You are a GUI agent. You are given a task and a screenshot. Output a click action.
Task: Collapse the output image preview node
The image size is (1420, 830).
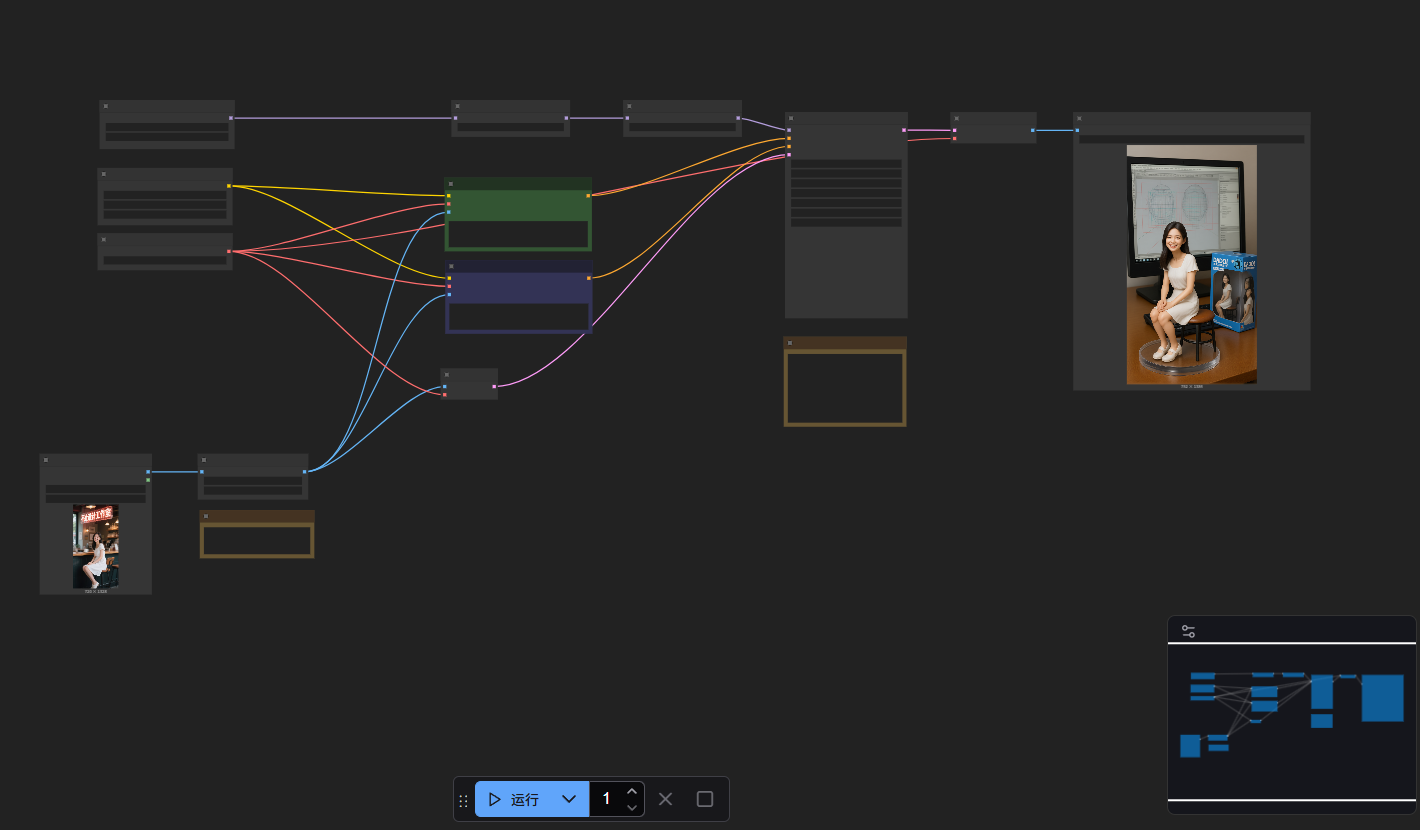1080,118
